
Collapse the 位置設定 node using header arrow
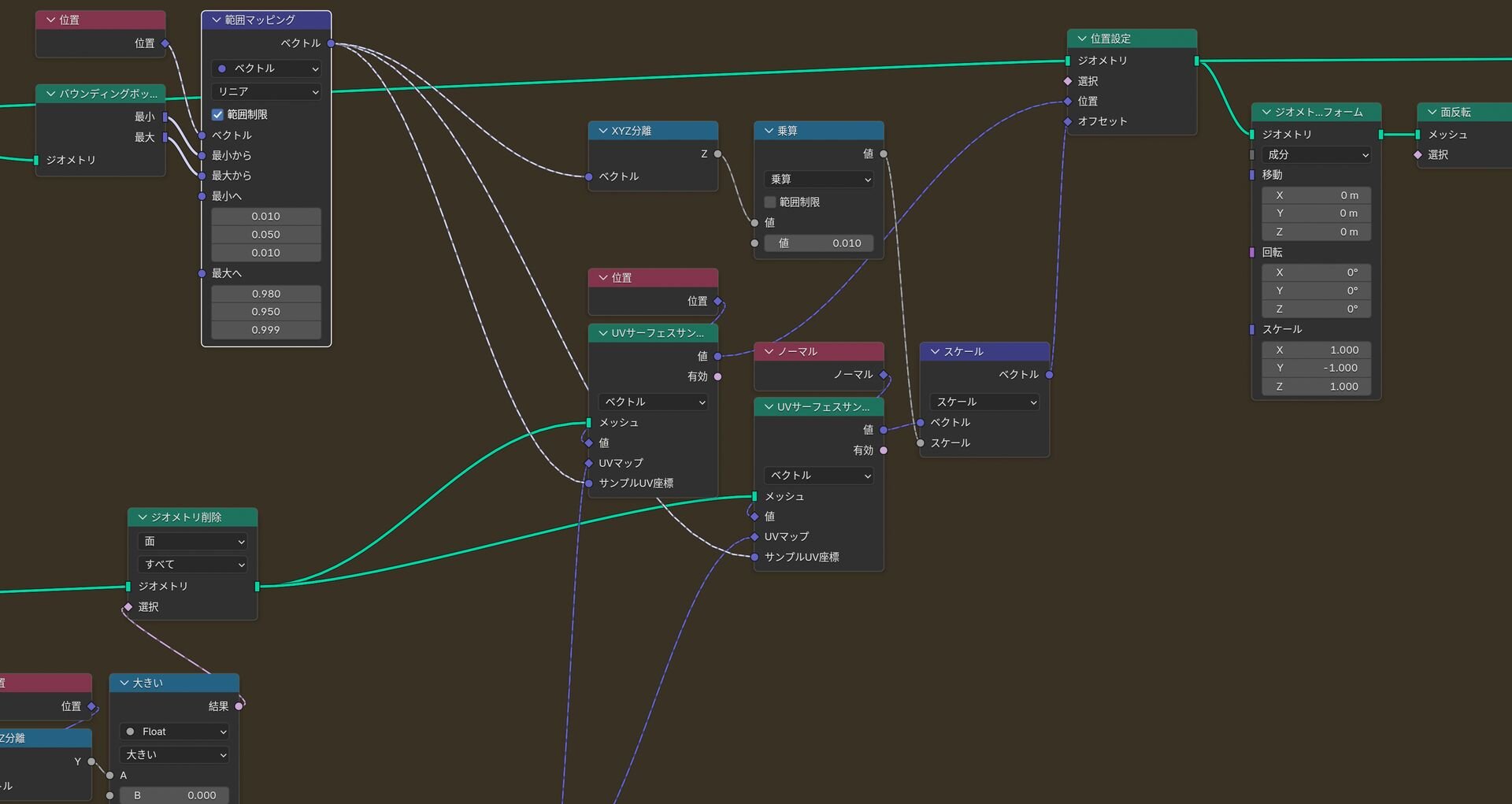[1082, 39]
